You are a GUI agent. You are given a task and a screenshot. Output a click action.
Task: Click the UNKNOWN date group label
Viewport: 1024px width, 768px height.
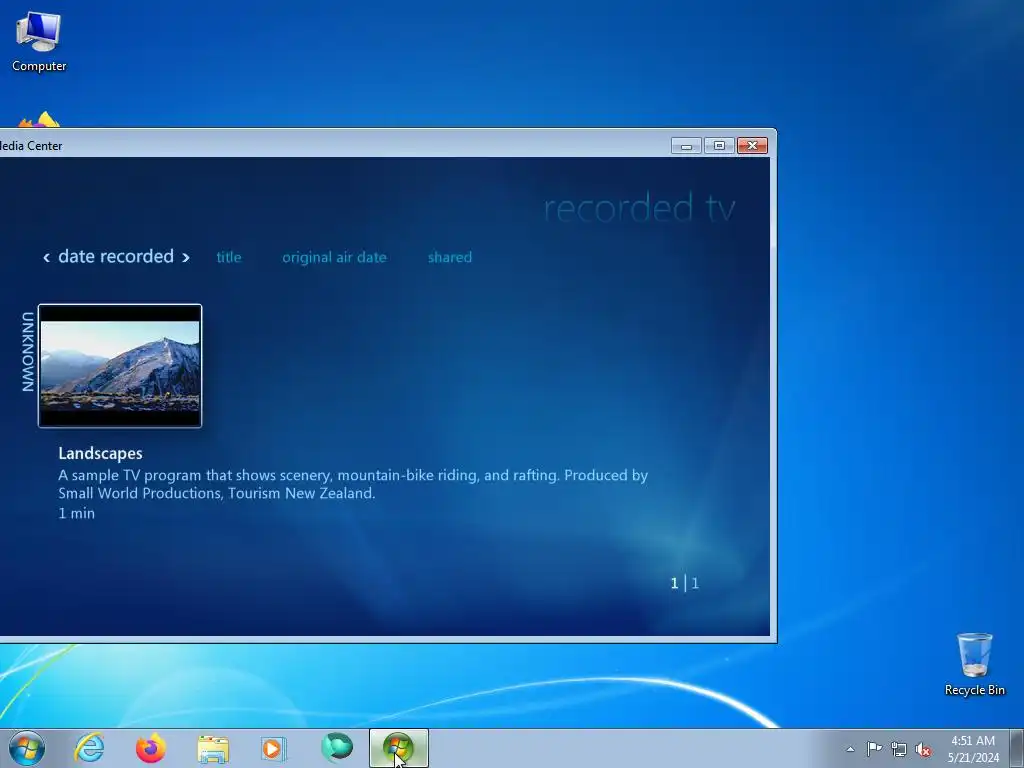click(x=27, y=352)
